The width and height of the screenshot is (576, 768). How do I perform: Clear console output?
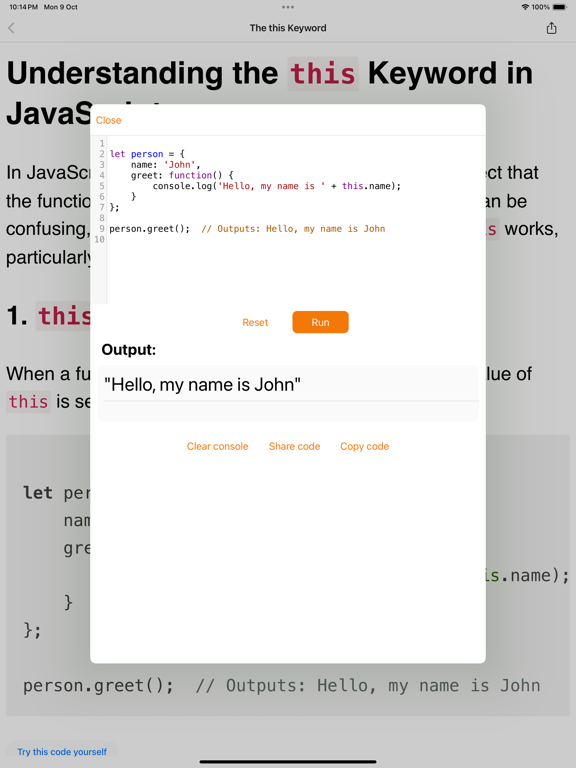click(217, 446)
